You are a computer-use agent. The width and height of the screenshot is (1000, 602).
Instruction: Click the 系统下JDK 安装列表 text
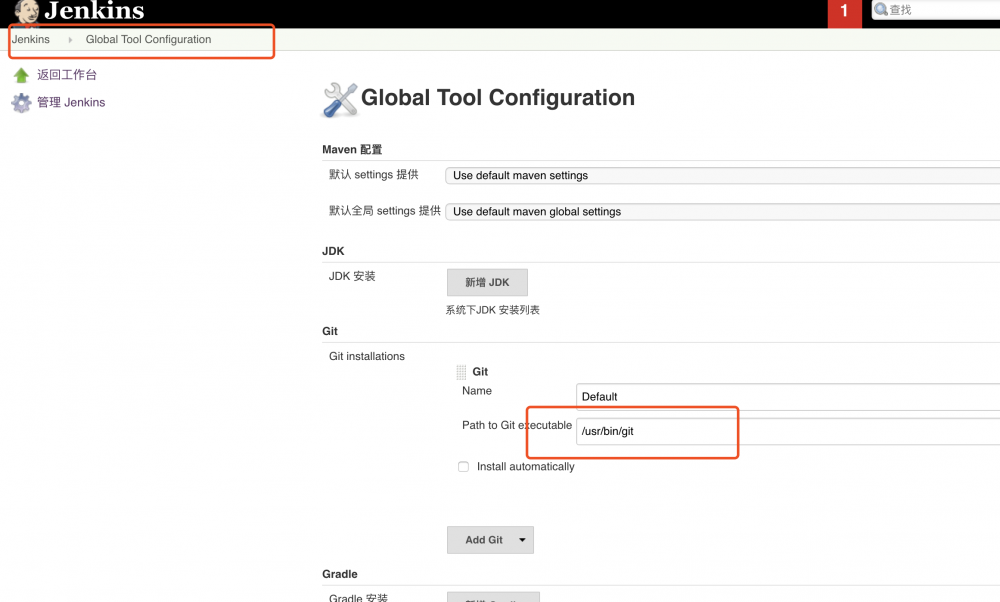[x=492, y=310]
